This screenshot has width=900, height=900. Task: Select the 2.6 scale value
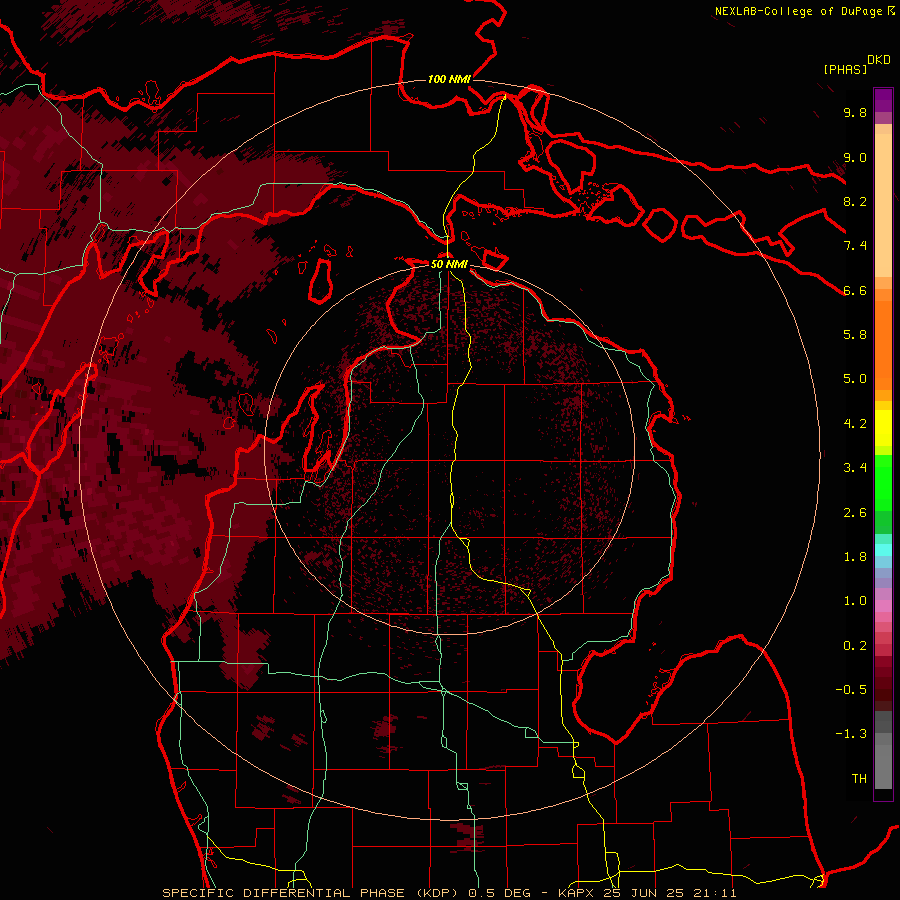point(855,513)
